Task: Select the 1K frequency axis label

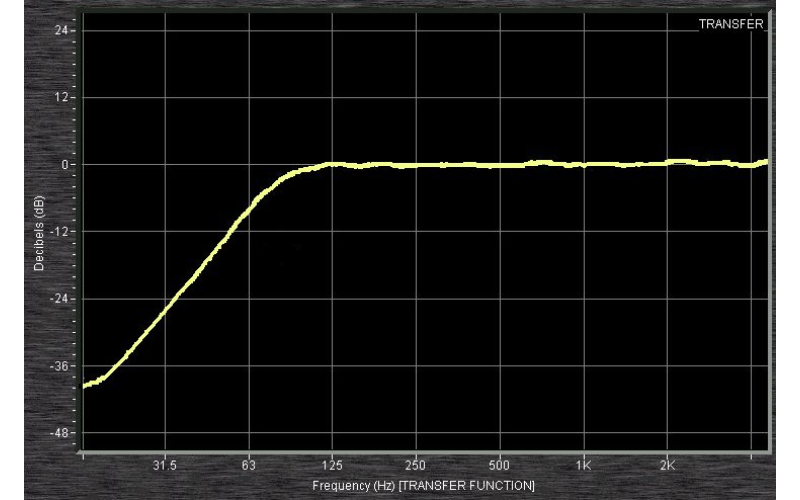Action: click(584, 466)
